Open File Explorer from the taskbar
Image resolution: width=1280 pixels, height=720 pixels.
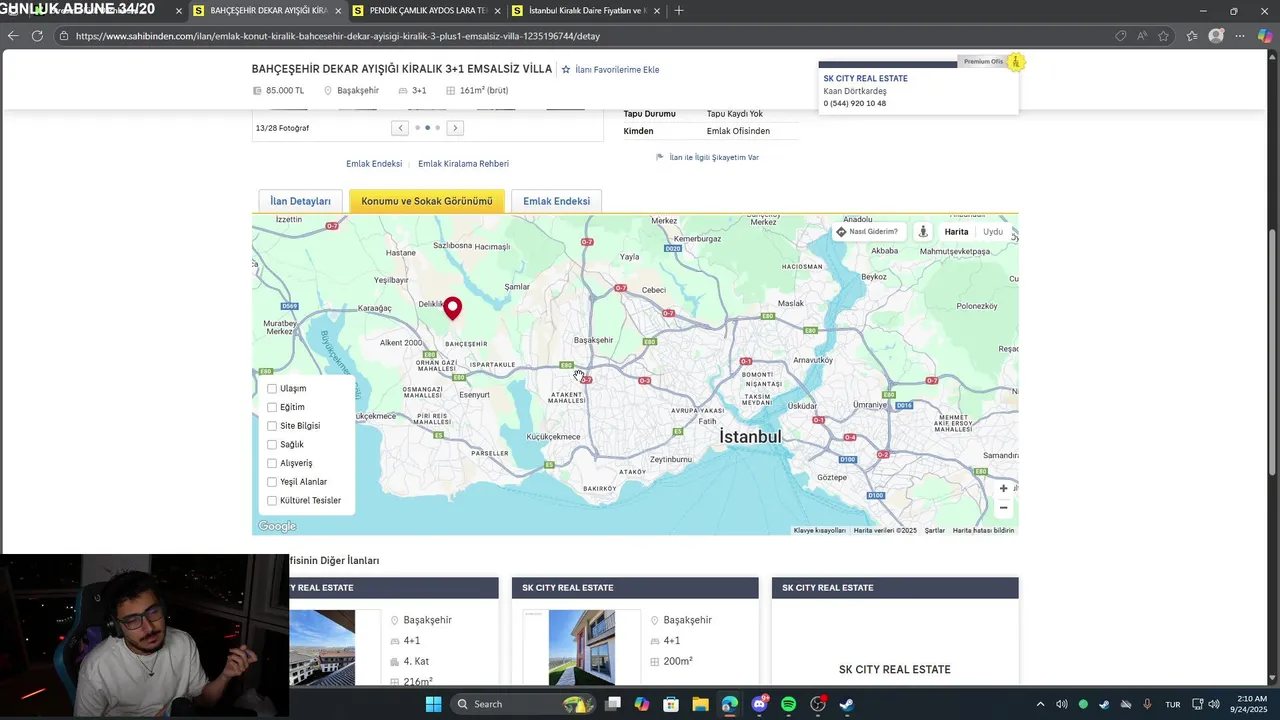click(700, 704)
